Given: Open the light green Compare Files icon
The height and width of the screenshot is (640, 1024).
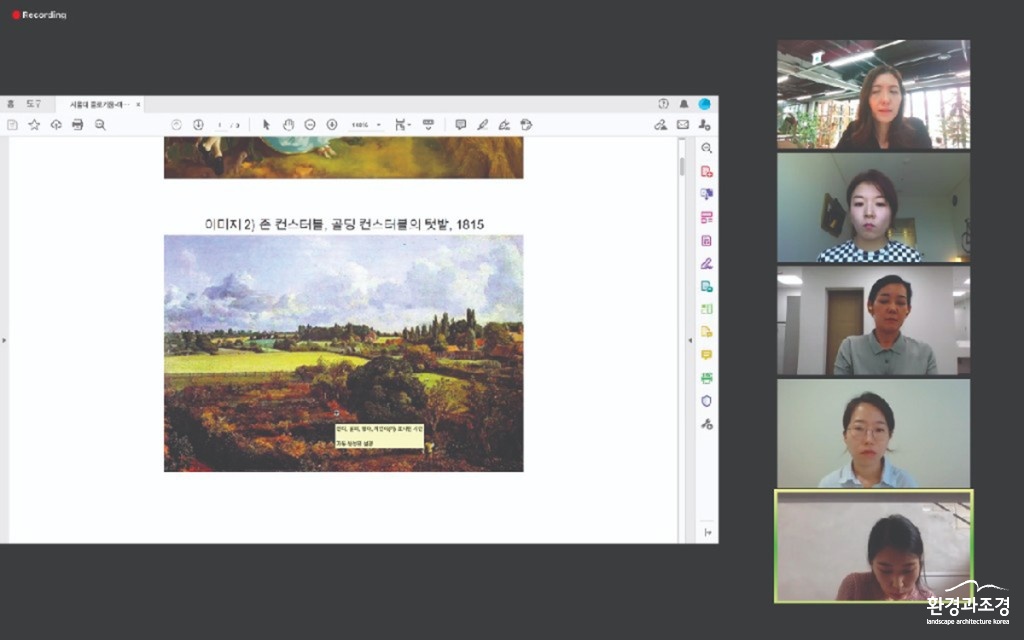Looking at the screenshot, I should [x=707, y=309].
